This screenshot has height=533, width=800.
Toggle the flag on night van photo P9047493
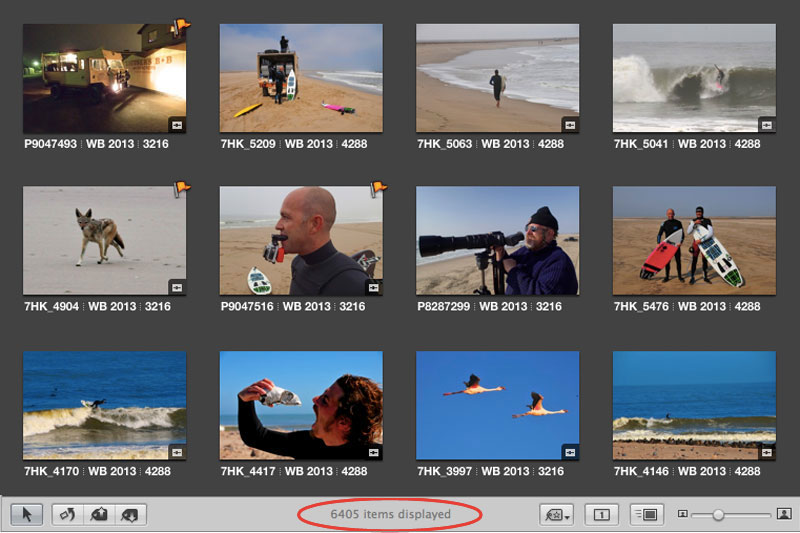(181, 25)
